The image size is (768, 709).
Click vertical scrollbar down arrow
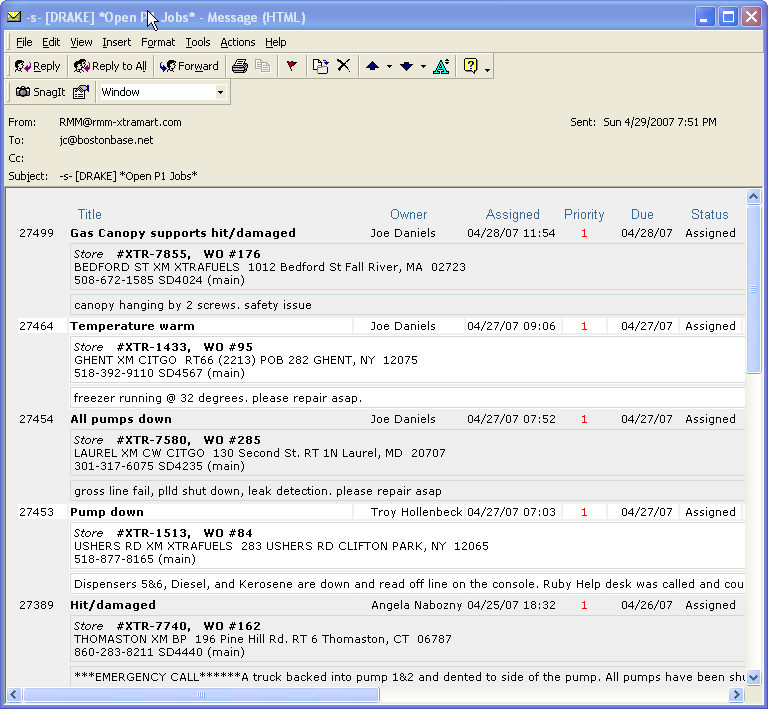753,677
